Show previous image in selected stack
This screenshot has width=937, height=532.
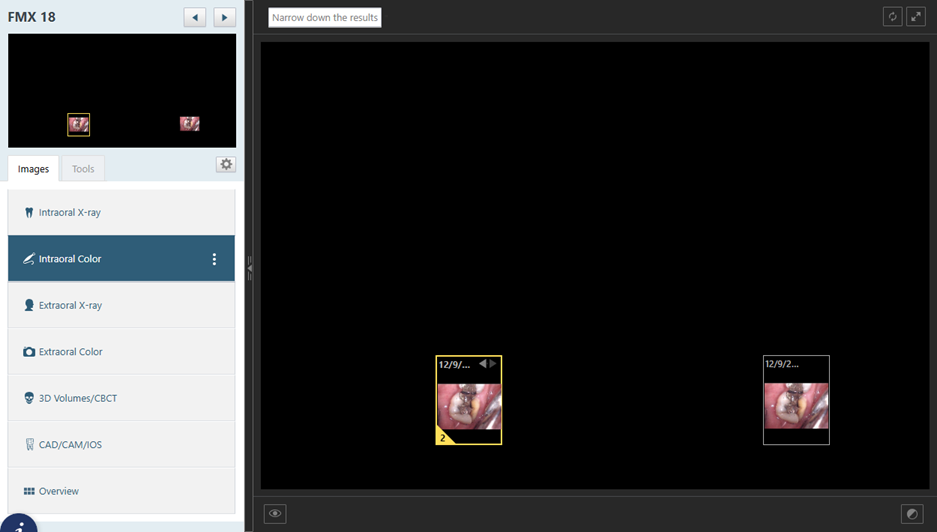[x=482, y=363]
